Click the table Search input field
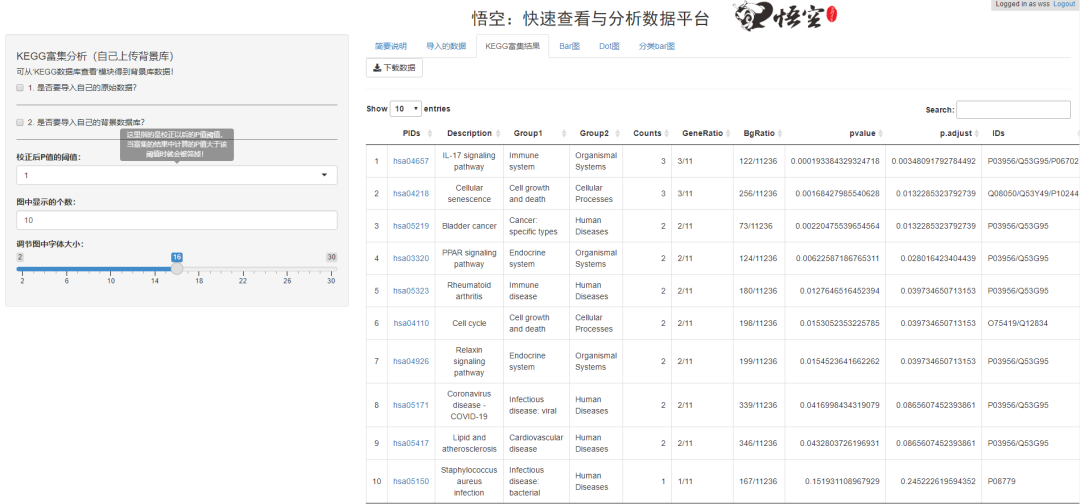 [1013, 109]
